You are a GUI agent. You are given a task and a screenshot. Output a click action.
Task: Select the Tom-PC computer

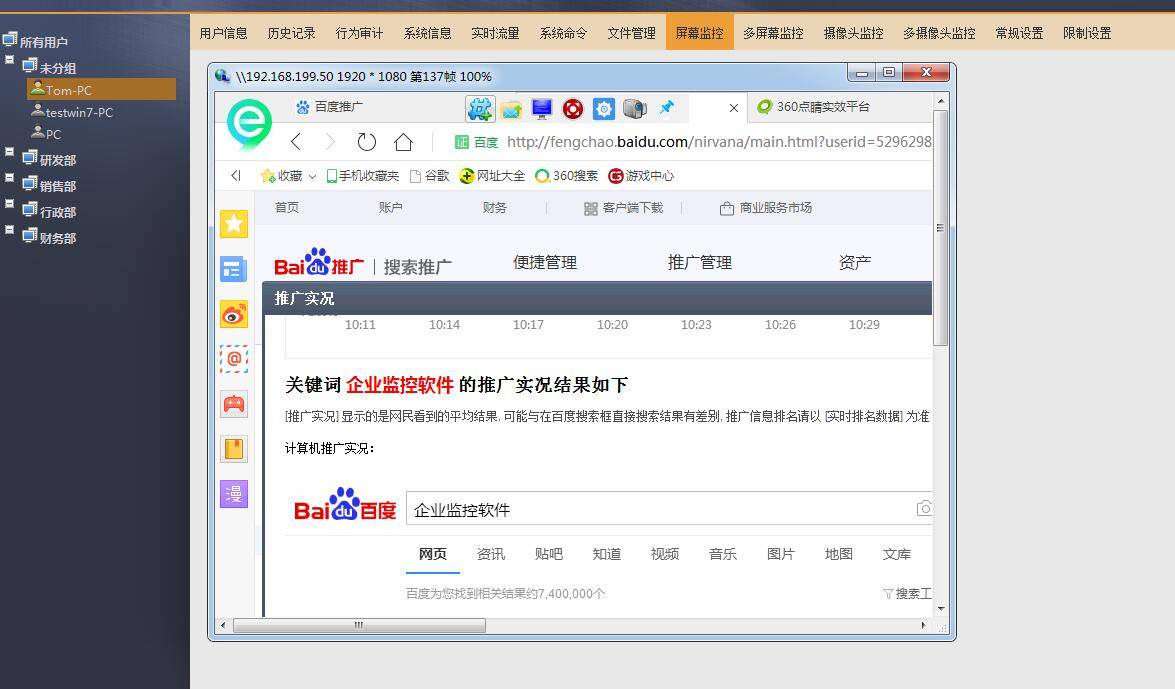pyautogui.click(x=101, y=89)
